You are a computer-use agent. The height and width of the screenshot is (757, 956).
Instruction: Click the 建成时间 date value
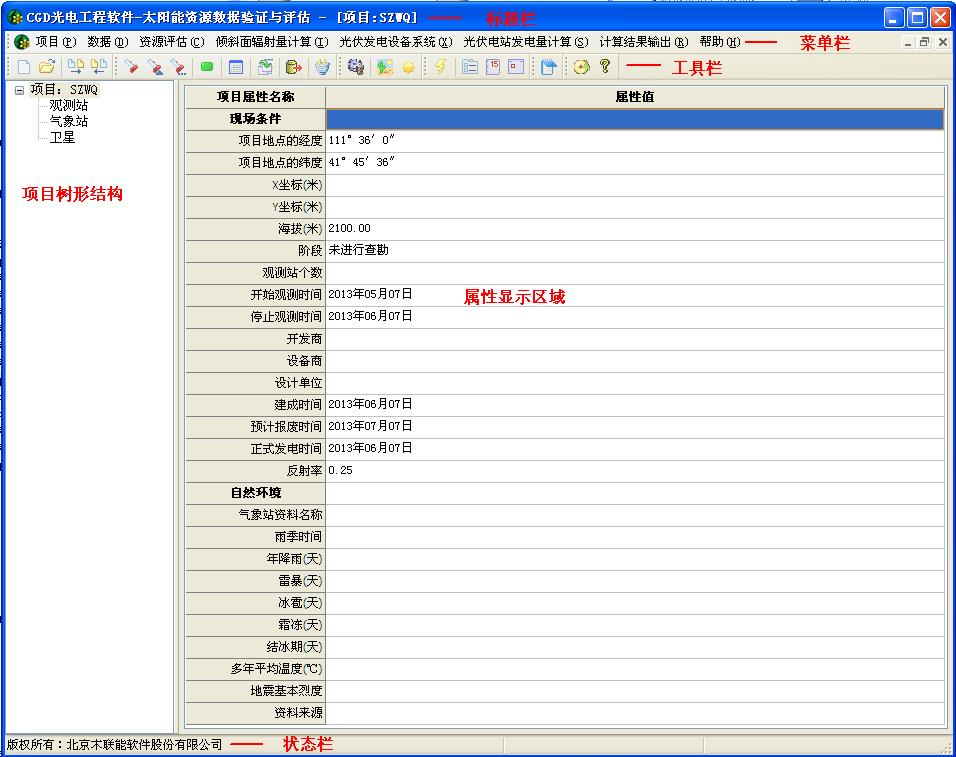[x=370, y=403]
